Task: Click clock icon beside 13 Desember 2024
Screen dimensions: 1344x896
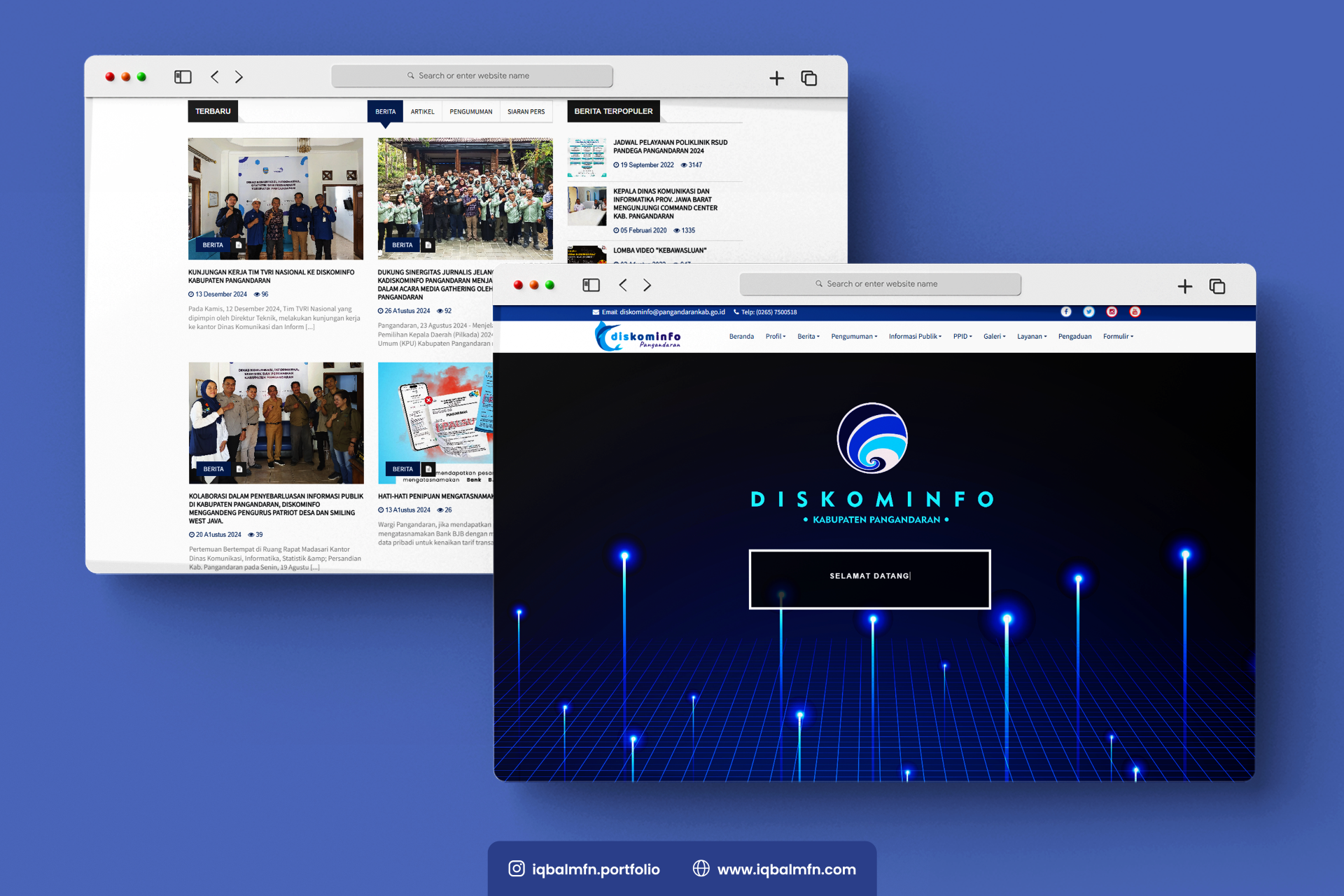Action: click(191, 295)
